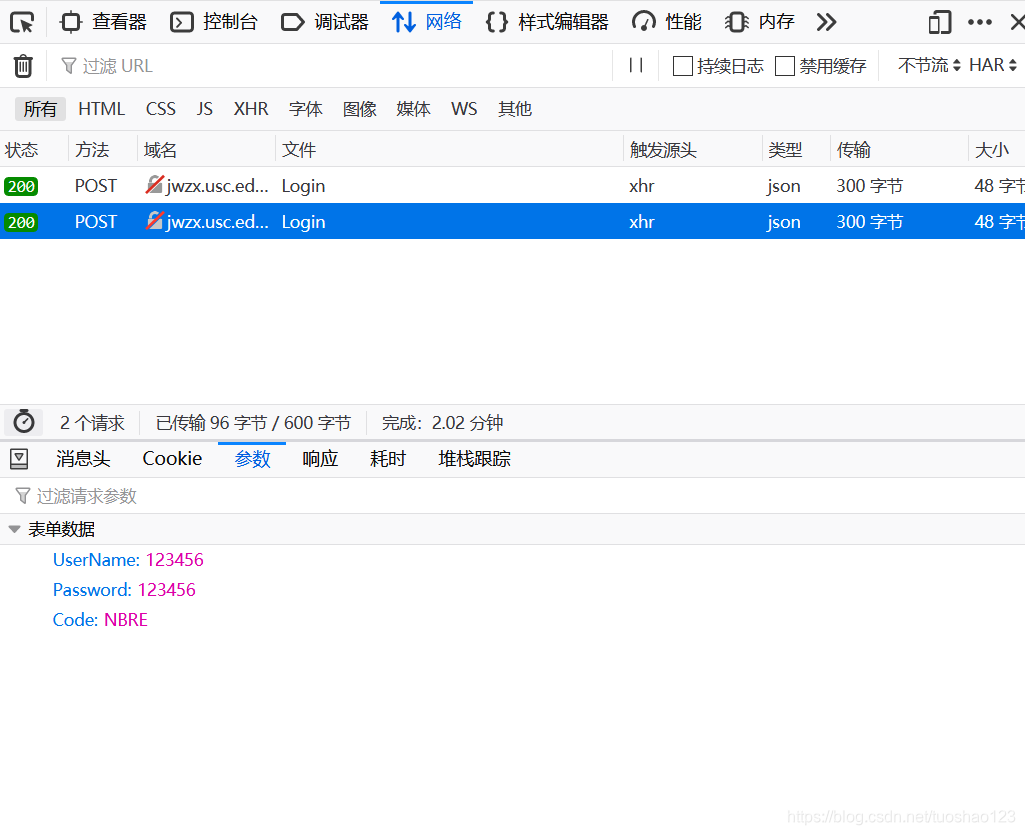1025x835 pixels.
Task: Filter requests by 媒体 media
Action: pos(413,109)
